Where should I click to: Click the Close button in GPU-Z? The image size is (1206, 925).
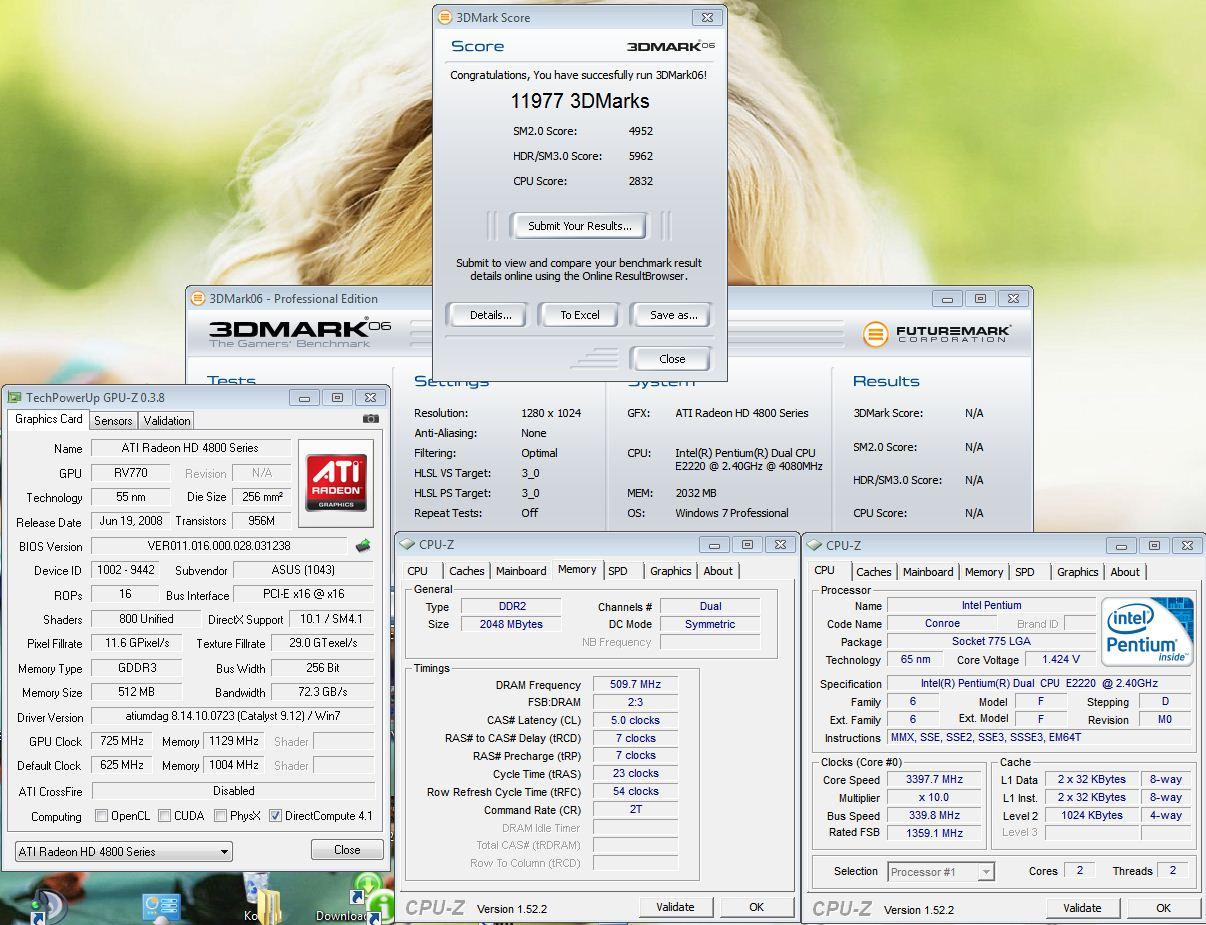point(347,850)
